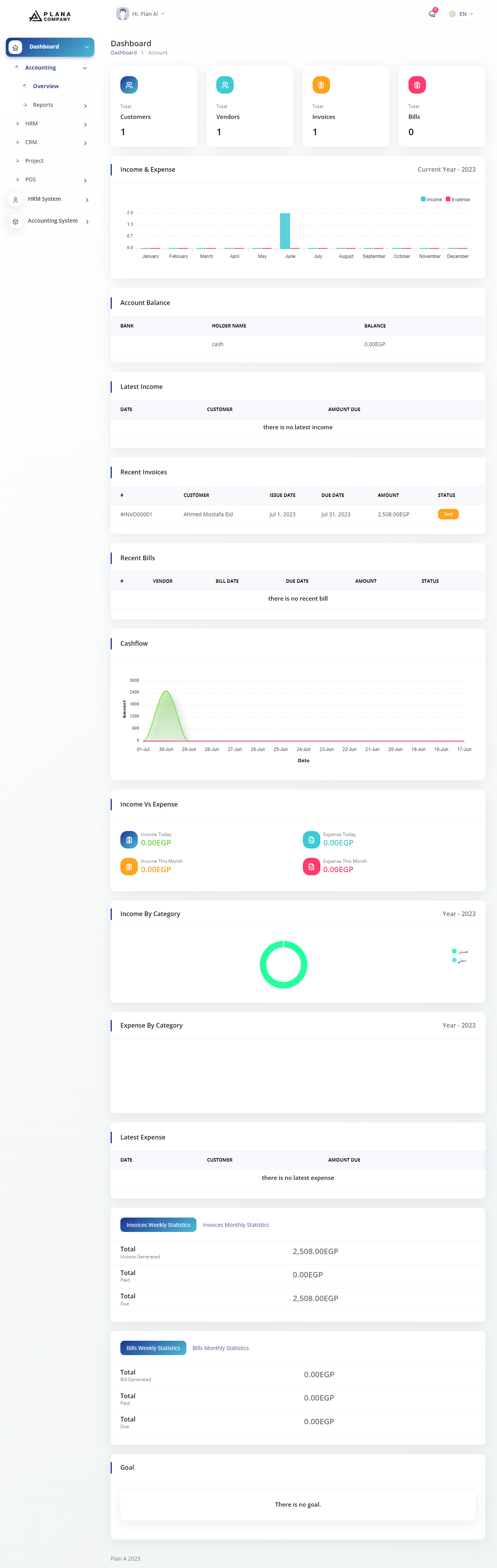
Task: Select Overview in the Accounting submenu
Action: tap(46, 86)
